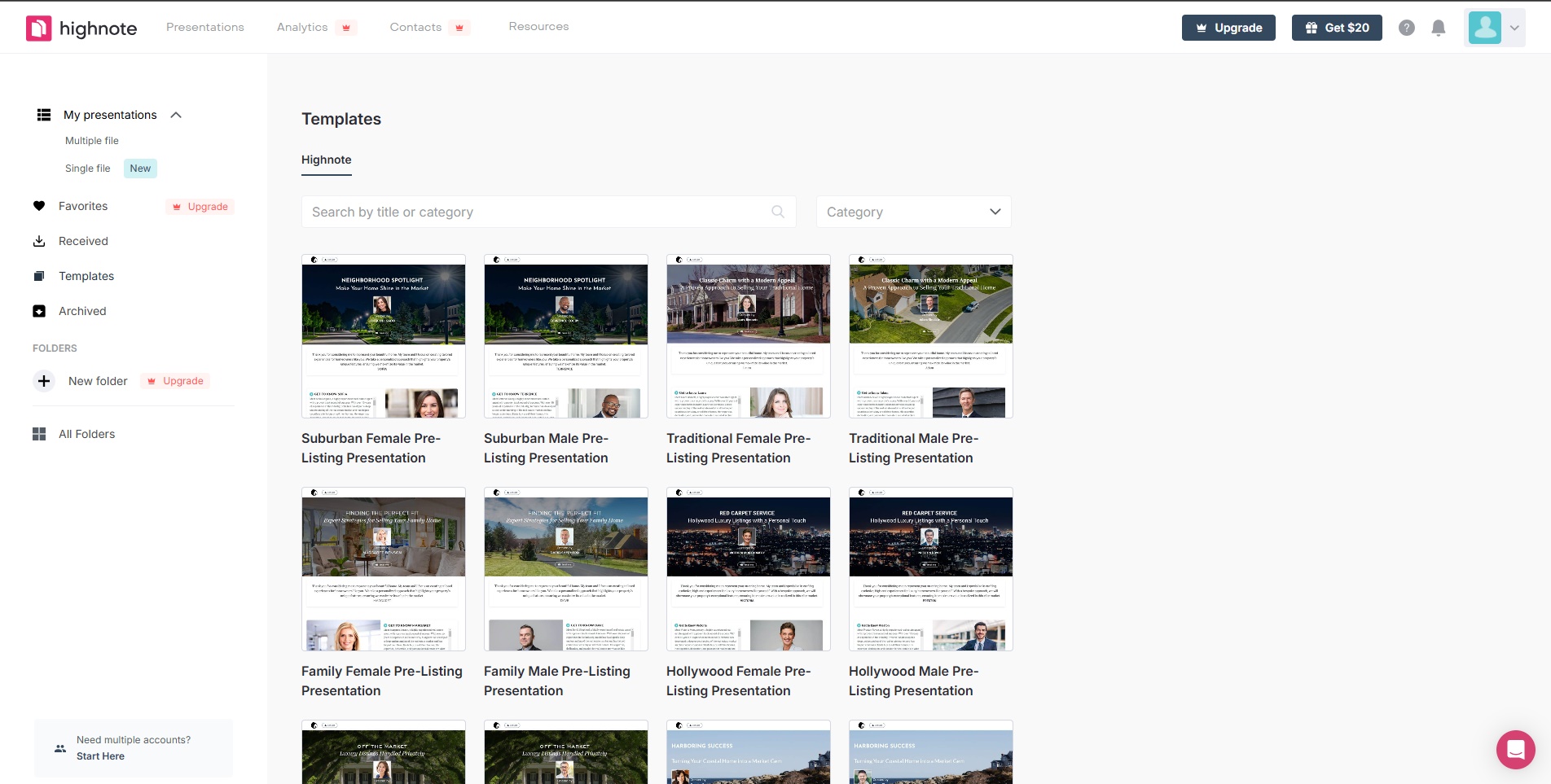The width and height of the screenshot is (1551, 784).
Task: Expand the user profile avatar menu
Action: click(x=1494, y=28)
